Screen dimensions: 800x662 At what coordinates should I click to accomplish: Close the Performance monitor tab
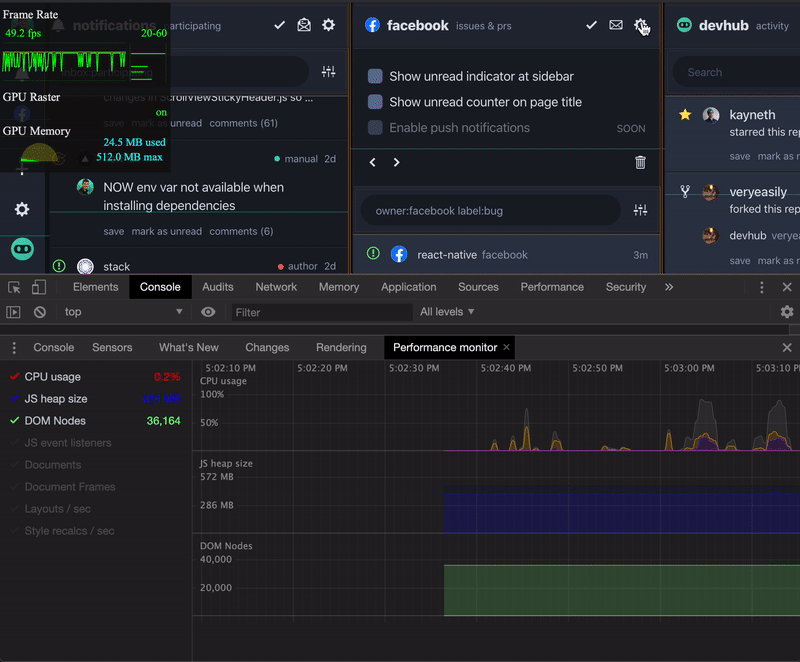coord(506,347)
